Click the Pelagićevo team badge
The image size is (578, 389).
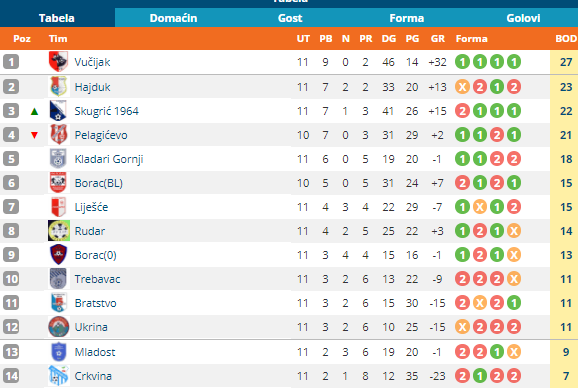click(58, 135)
